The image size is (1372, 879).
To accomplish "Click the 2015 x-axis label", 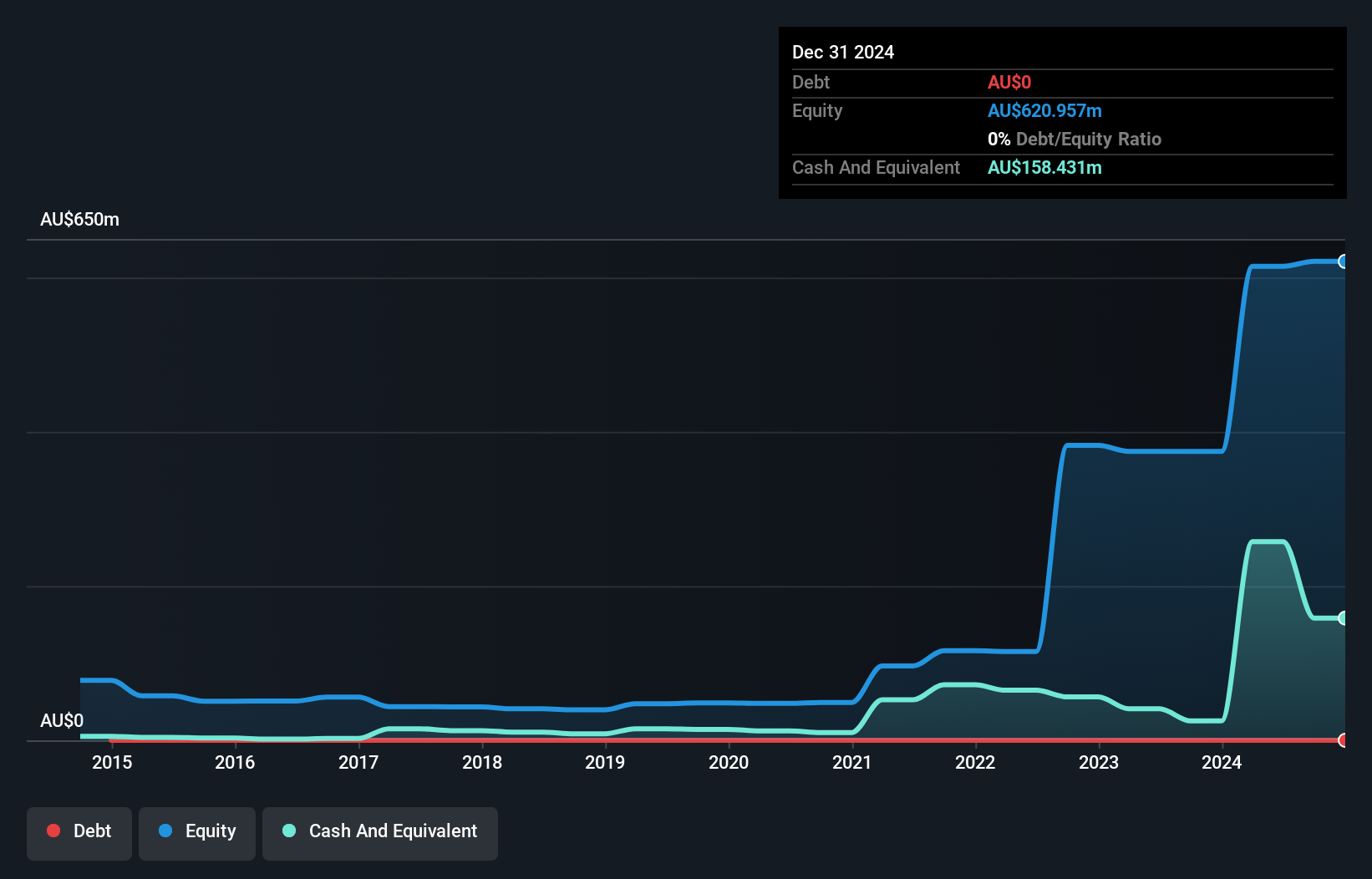I will 112,762.
